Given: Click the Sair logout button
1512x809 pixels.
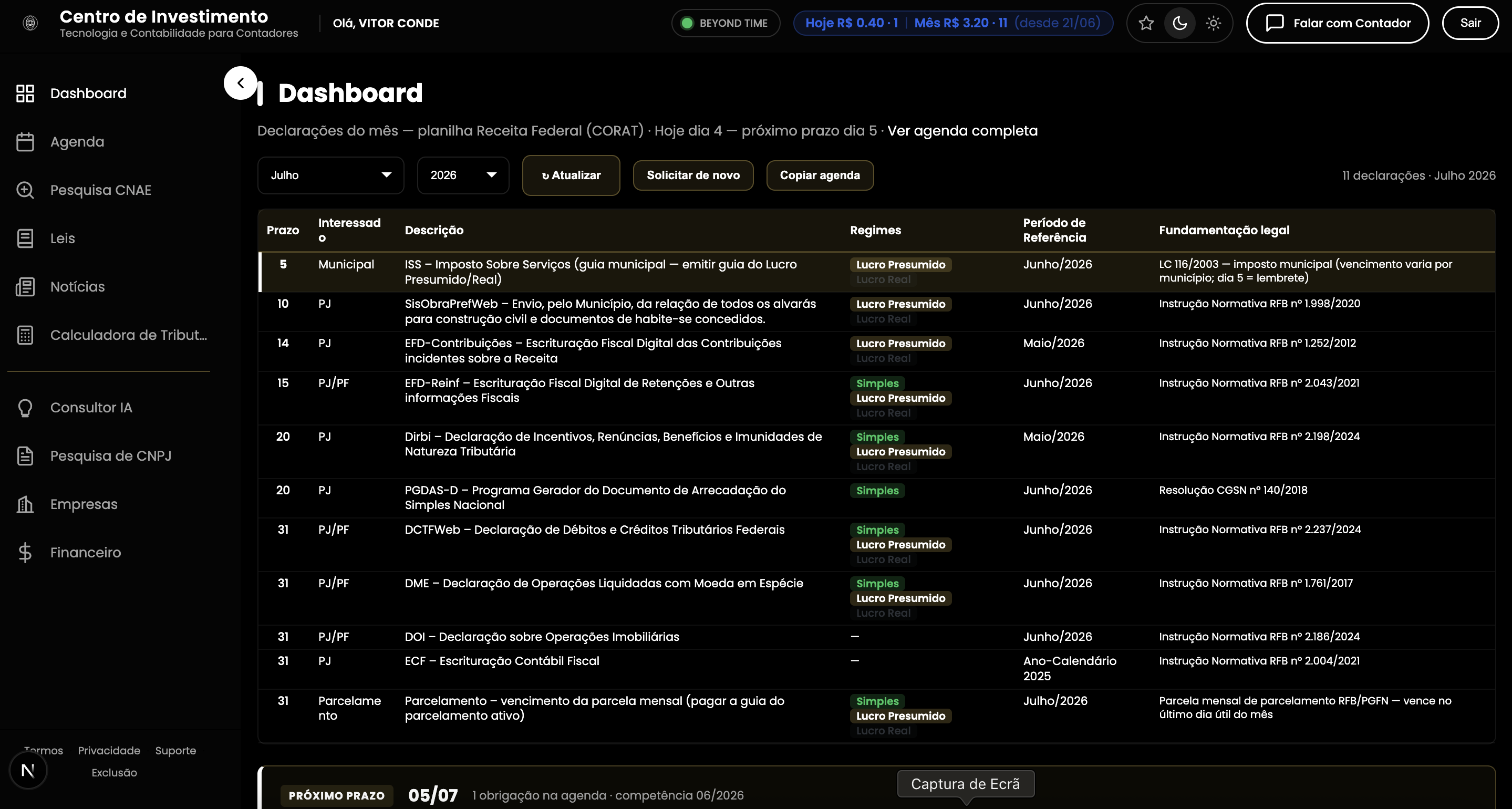Looking at the screenshot, I should coord(1470,23).
